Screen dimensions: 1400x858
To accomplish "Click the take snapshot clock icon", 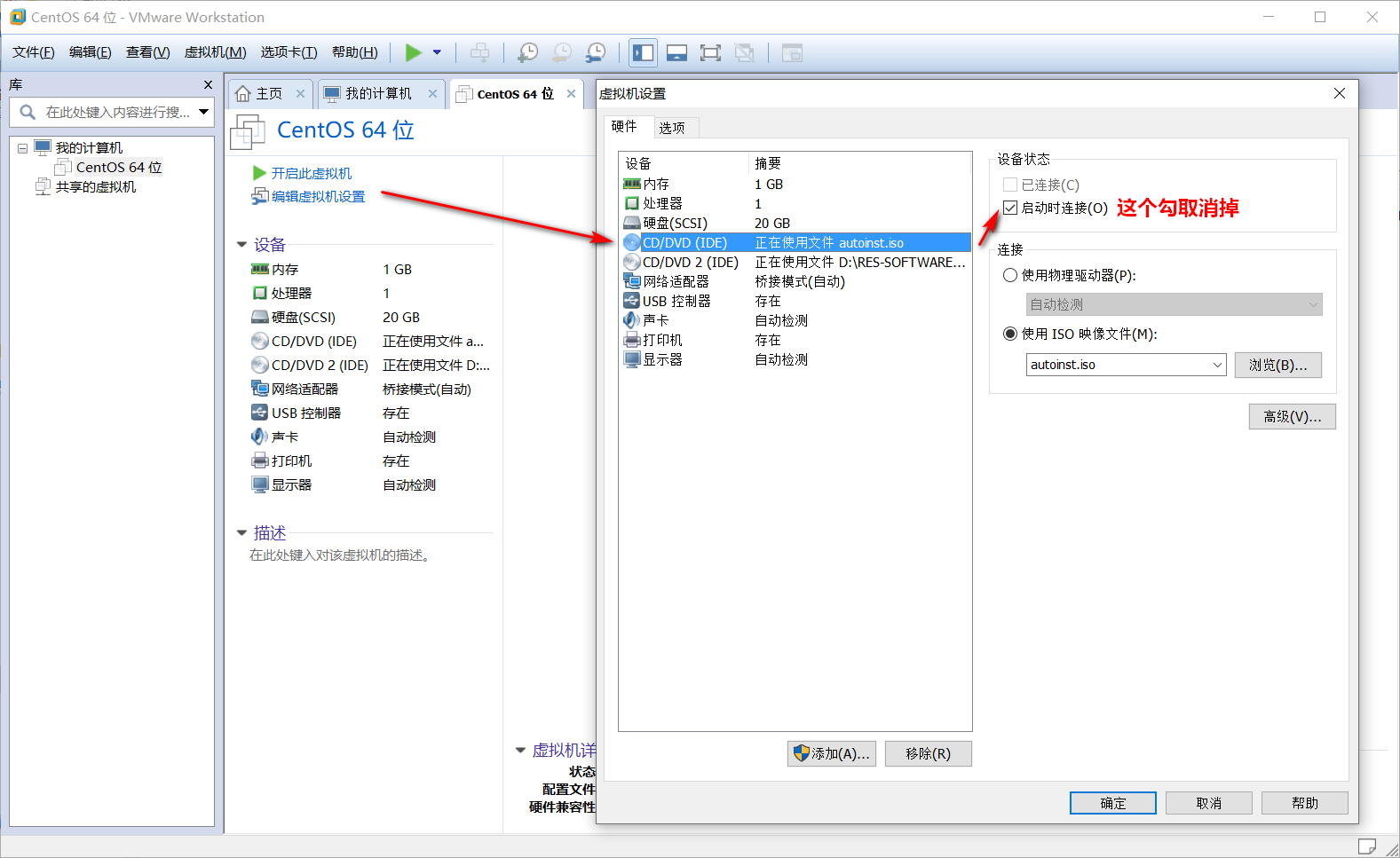I will 527,52.
